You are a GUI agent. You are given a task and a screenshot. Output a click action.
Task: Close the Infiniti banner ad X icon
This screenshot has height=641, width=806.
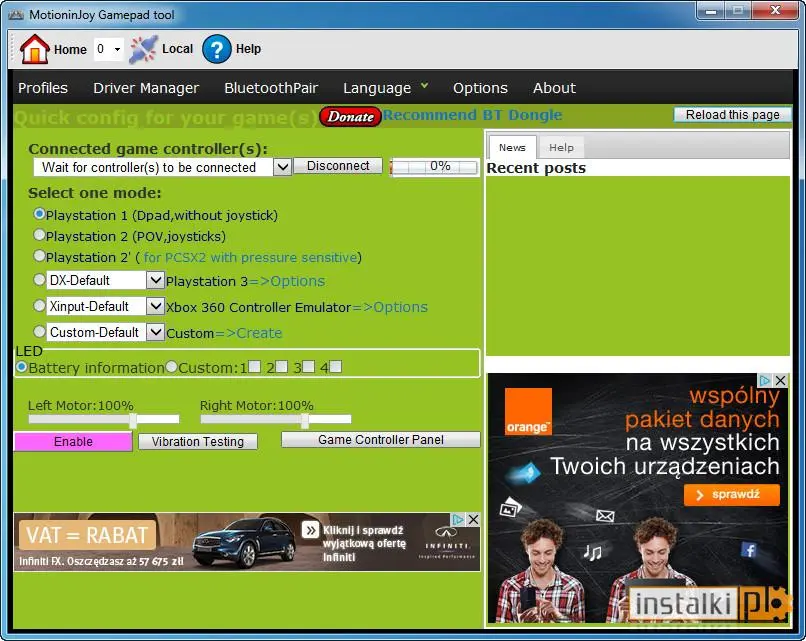pyautogui.click(x=473, y=520)
